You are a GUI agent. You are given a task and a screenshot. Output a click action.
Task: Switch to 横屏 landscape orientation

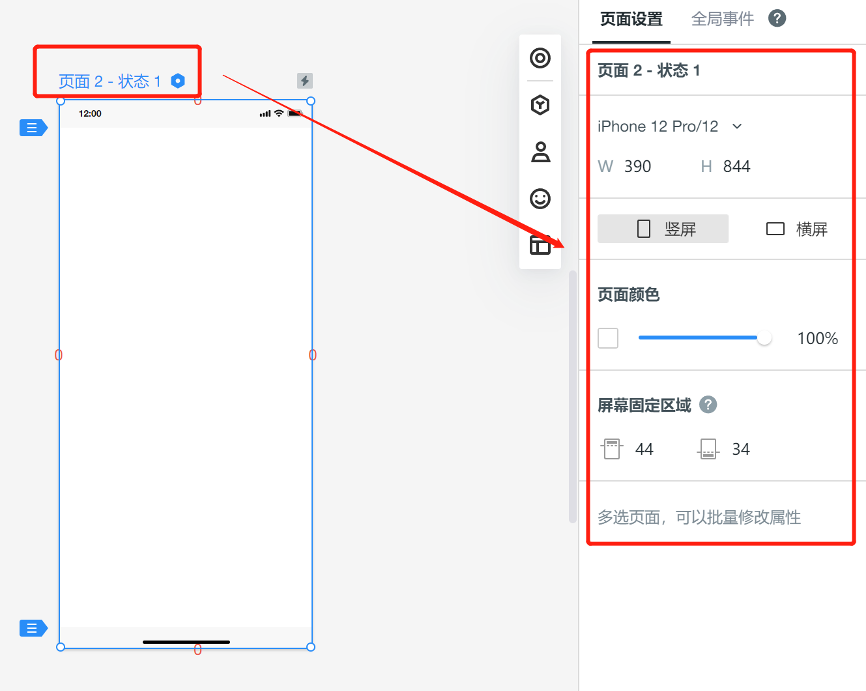(796, 229)
